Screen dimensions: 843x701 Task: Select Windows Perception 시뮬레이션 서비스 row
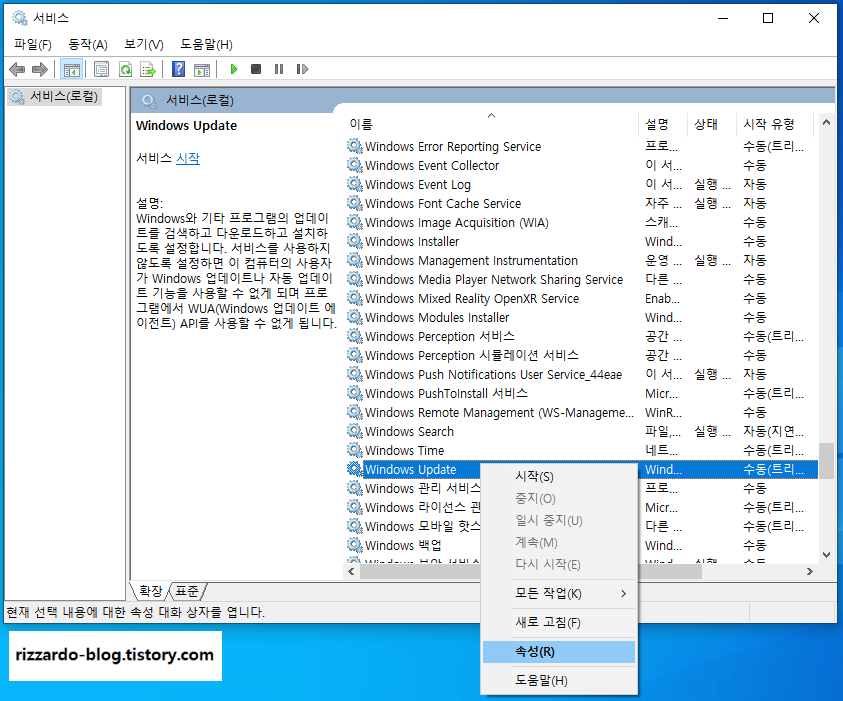pyautogui.click(x=581, y=355)
